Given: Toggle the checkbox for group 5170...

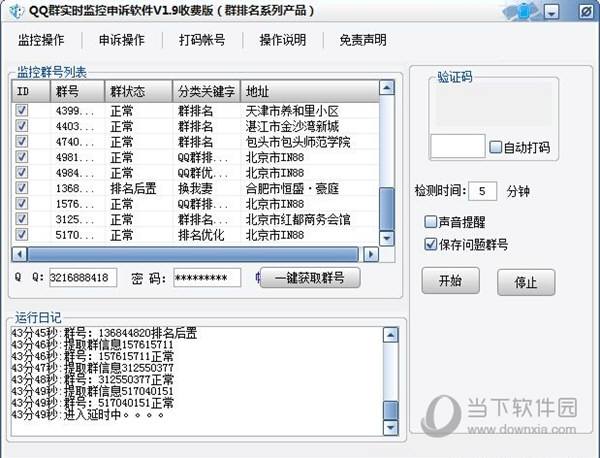Looking at the screenshot, I should coord(21,234).
